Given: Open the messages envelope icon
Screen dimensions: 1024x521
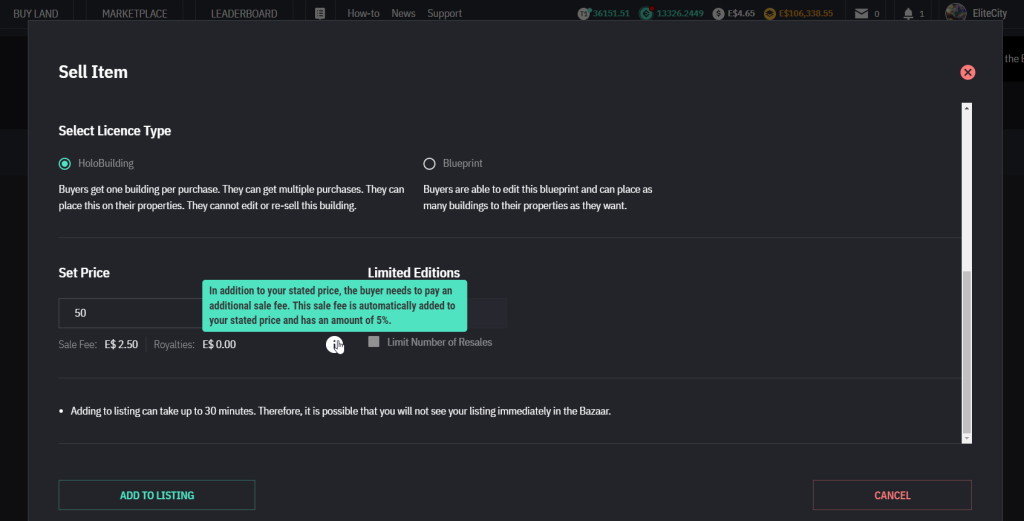Looking at the screenshot, I should (x=860, y=14).
